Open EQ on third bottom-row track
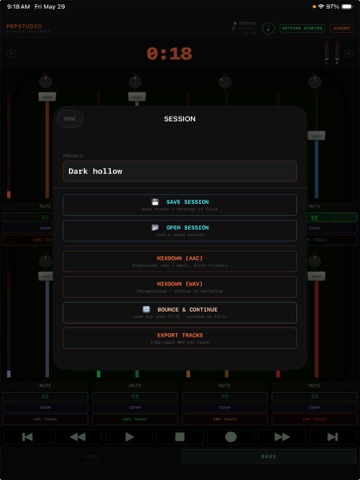The image size is (360, 480). (x=225, y=397)
